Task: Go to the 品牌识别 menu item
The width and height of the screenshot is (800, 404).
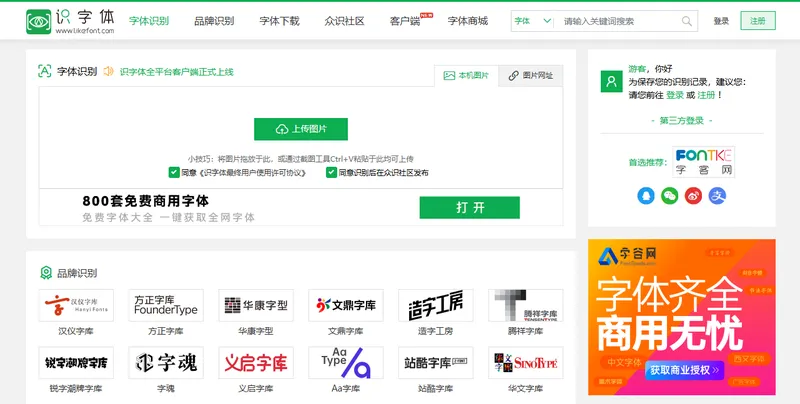Action: pyautogui.click(x=214, y=21)
